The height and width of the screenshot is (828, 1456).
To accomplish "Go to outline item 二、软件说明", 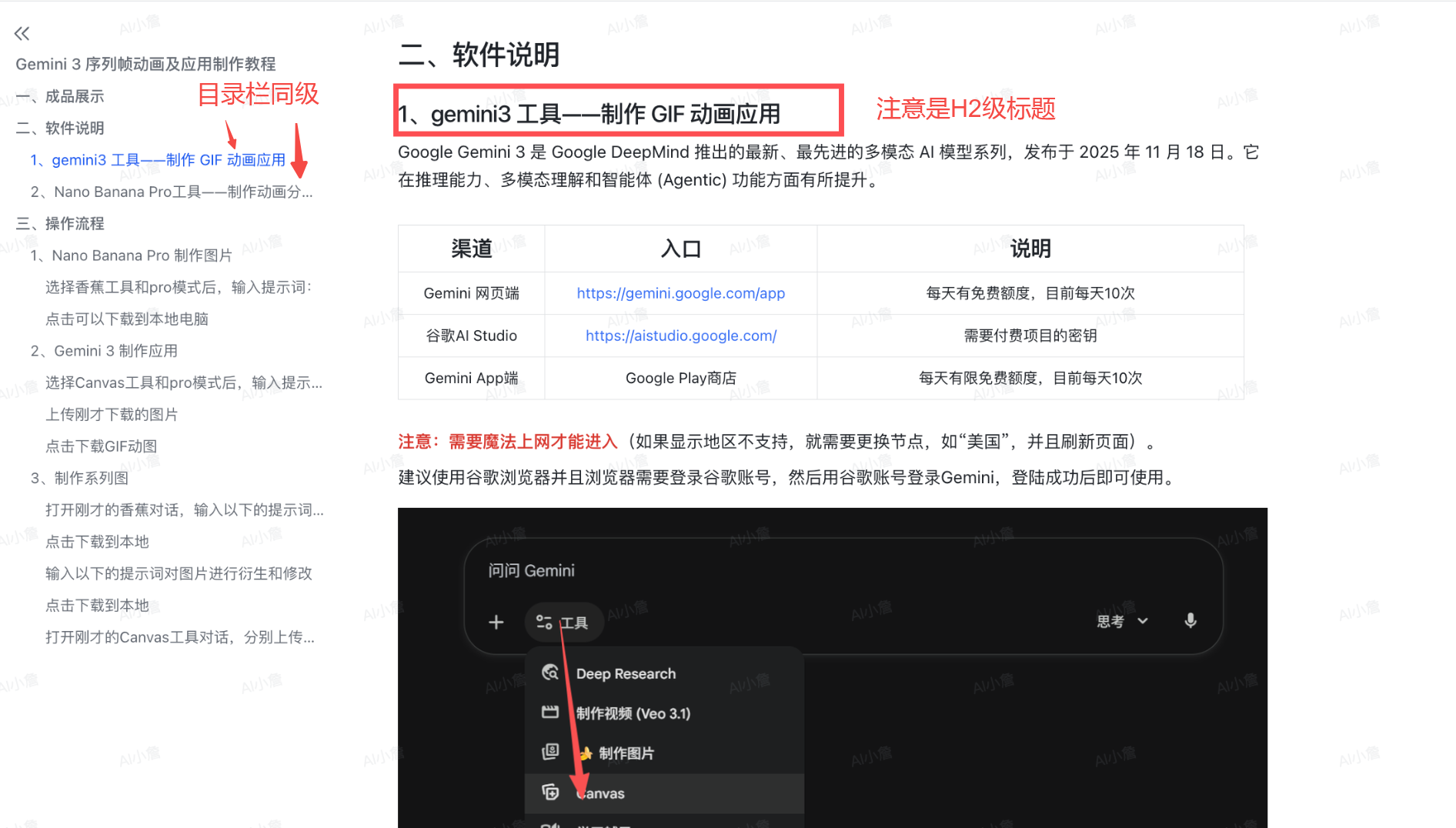I will [60, 128].
